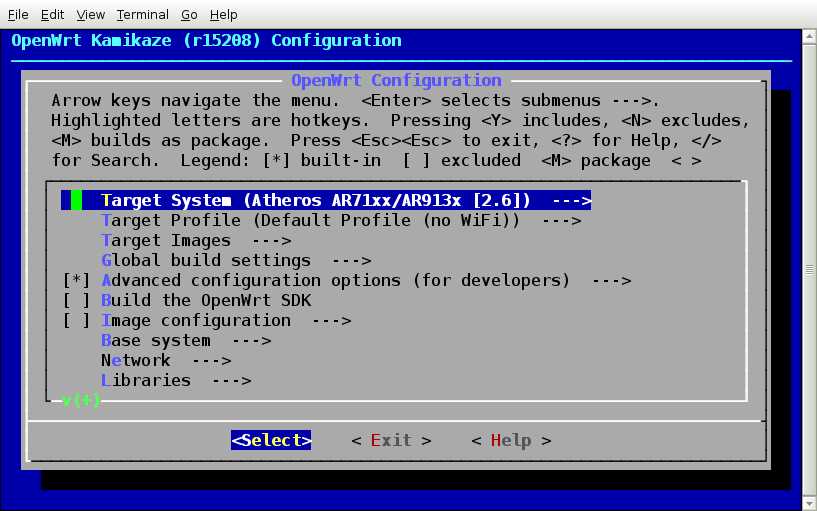Click the green v(+) more-items indicator
Image resolution: width=817 pixels, height=511 pixels.
[x=81, y=400]
